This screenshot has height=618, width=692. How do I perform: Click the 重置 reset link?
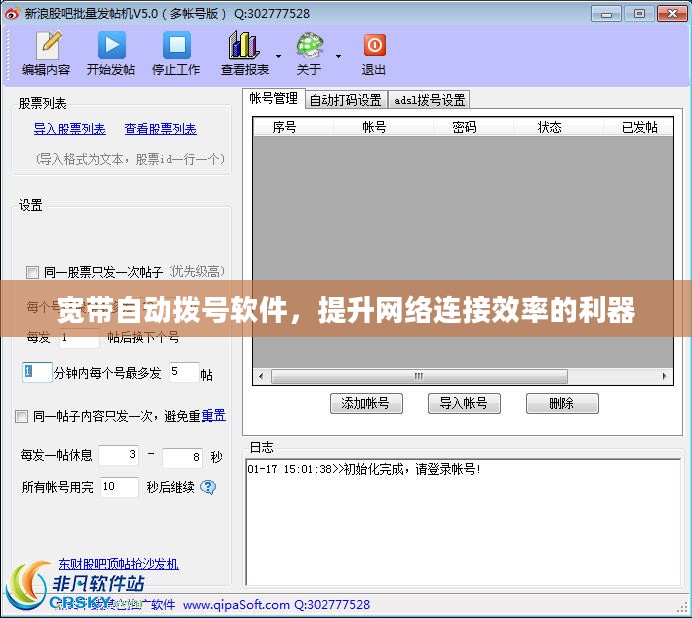[214, 416]
